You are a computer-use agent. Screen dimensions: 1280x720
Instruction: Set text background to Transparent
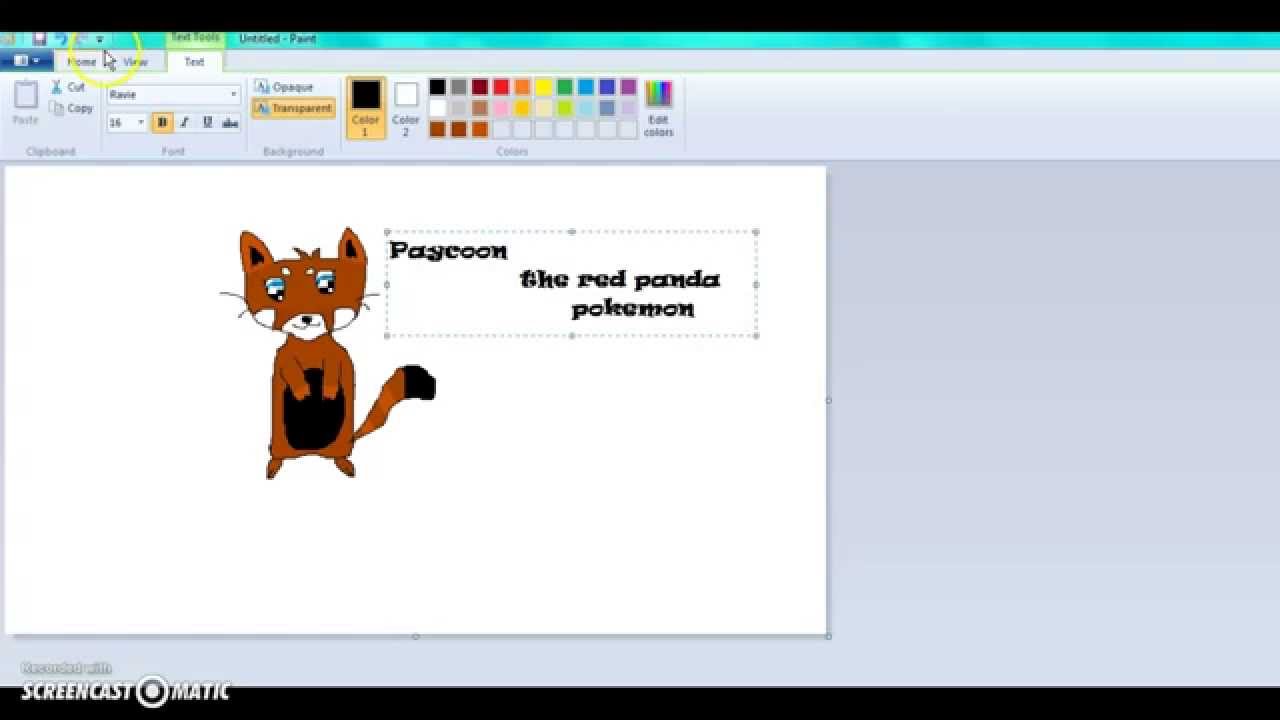[293, 108]
